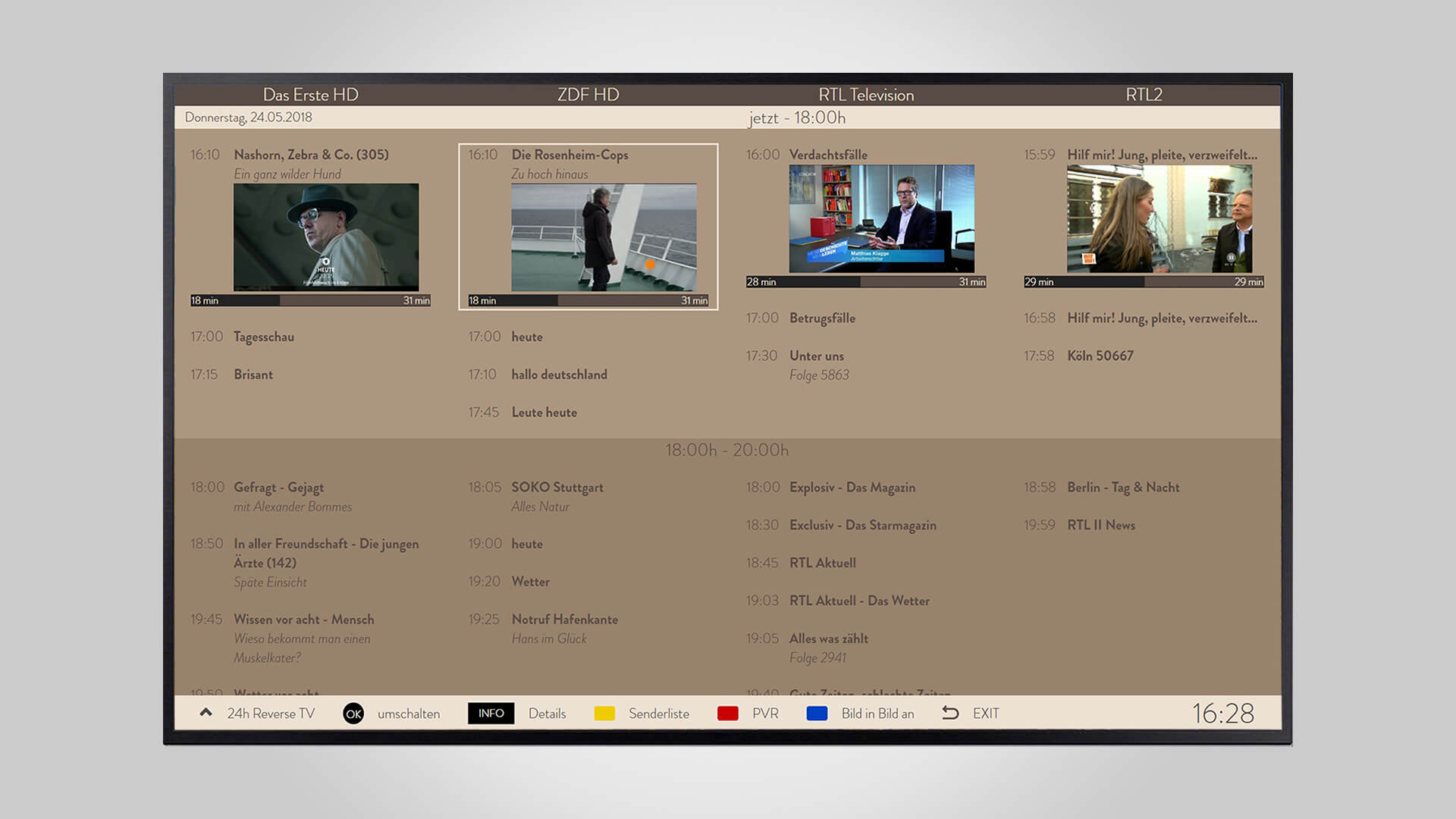1456x819 pixels.
Task: Switch to the RTL2 channel column
Action: pyautogui.click(x=1144, y=95)
